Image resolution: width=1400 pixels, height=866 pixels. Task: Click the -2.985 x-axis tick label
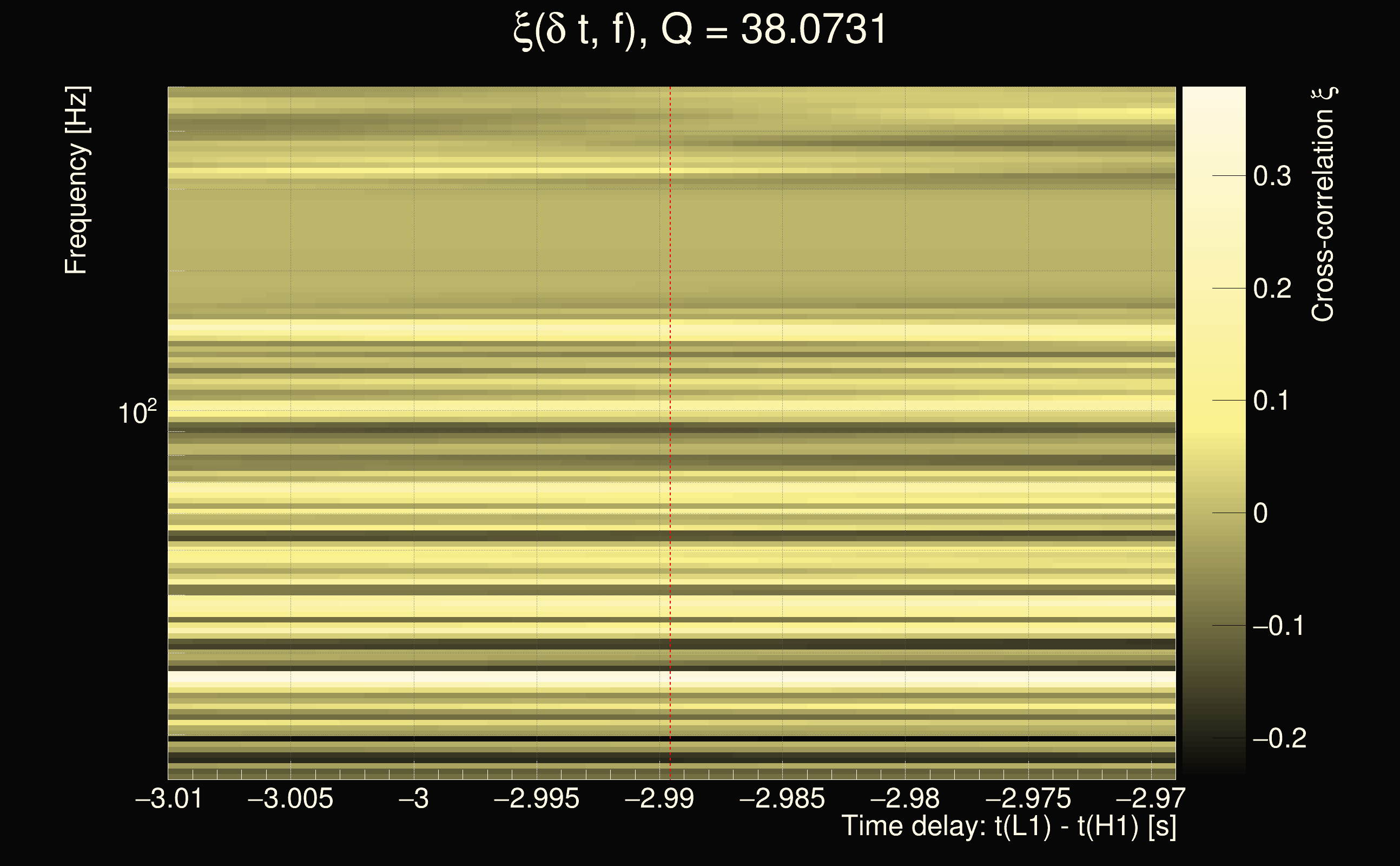click(782, 798)
